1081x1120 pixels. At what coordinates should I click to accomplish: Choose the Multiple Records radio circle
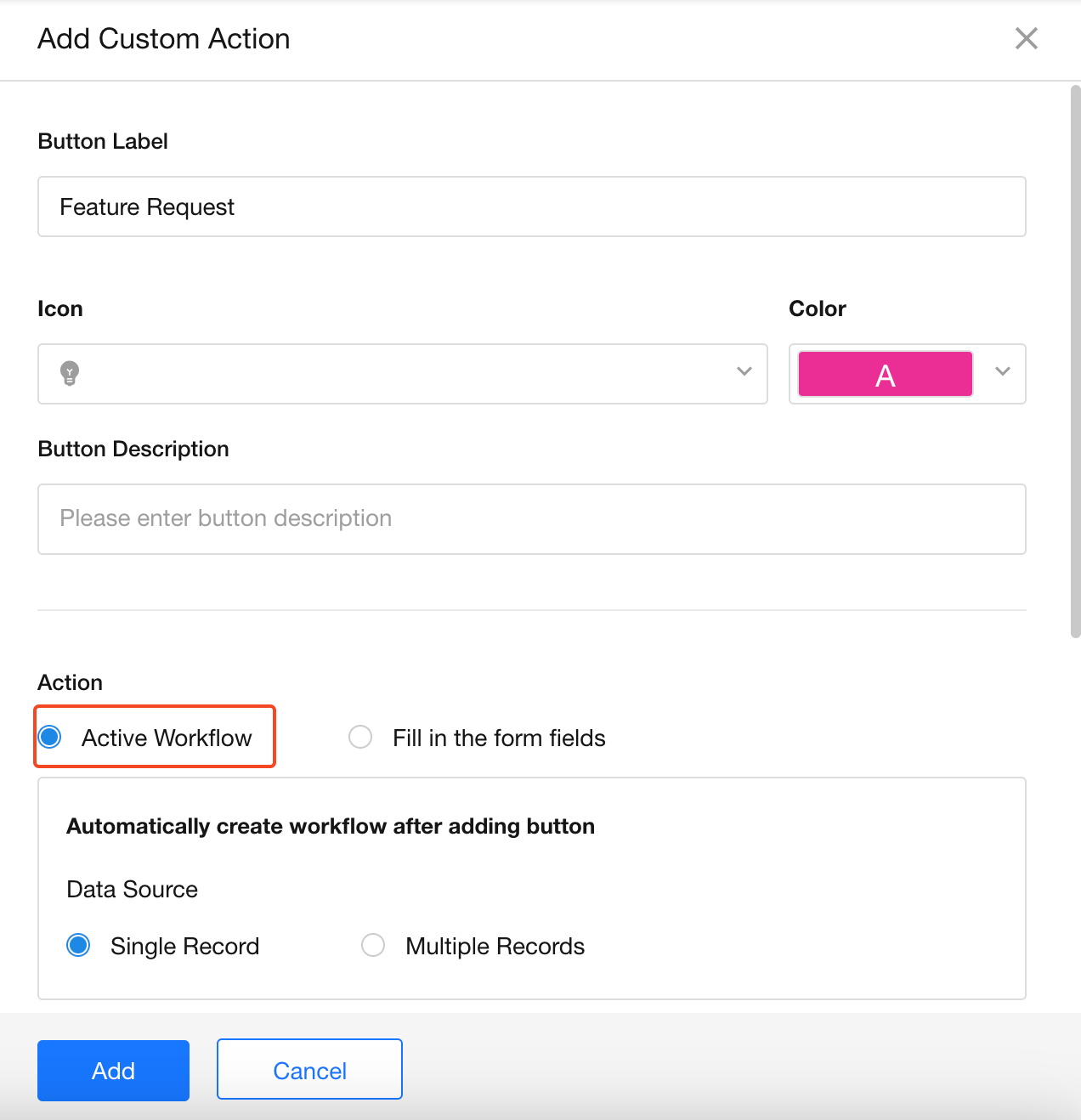373,945
